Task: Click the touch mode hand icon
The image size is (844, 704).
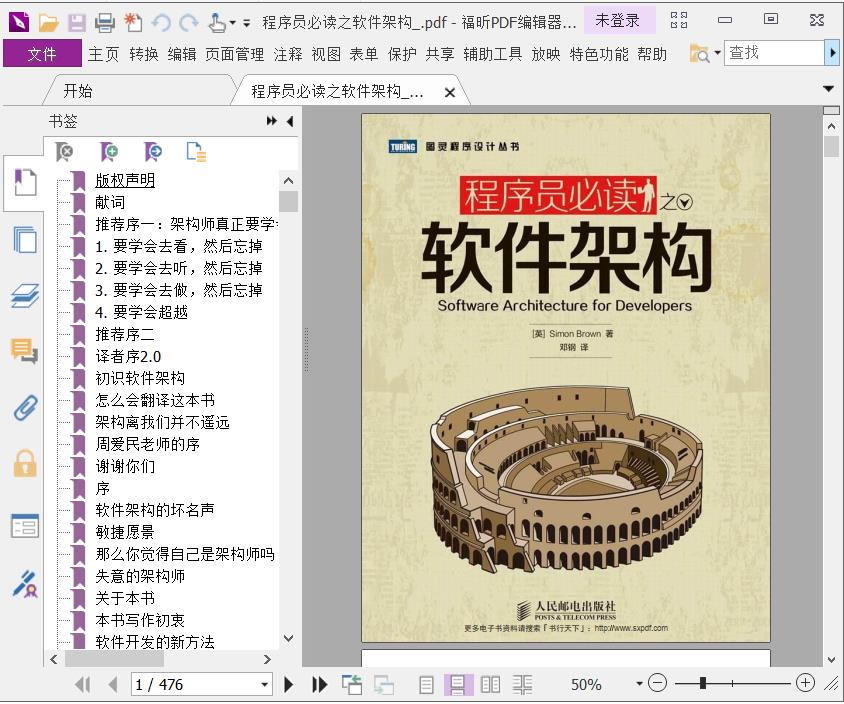Action: pyautogui.click(x=216, y=23)
